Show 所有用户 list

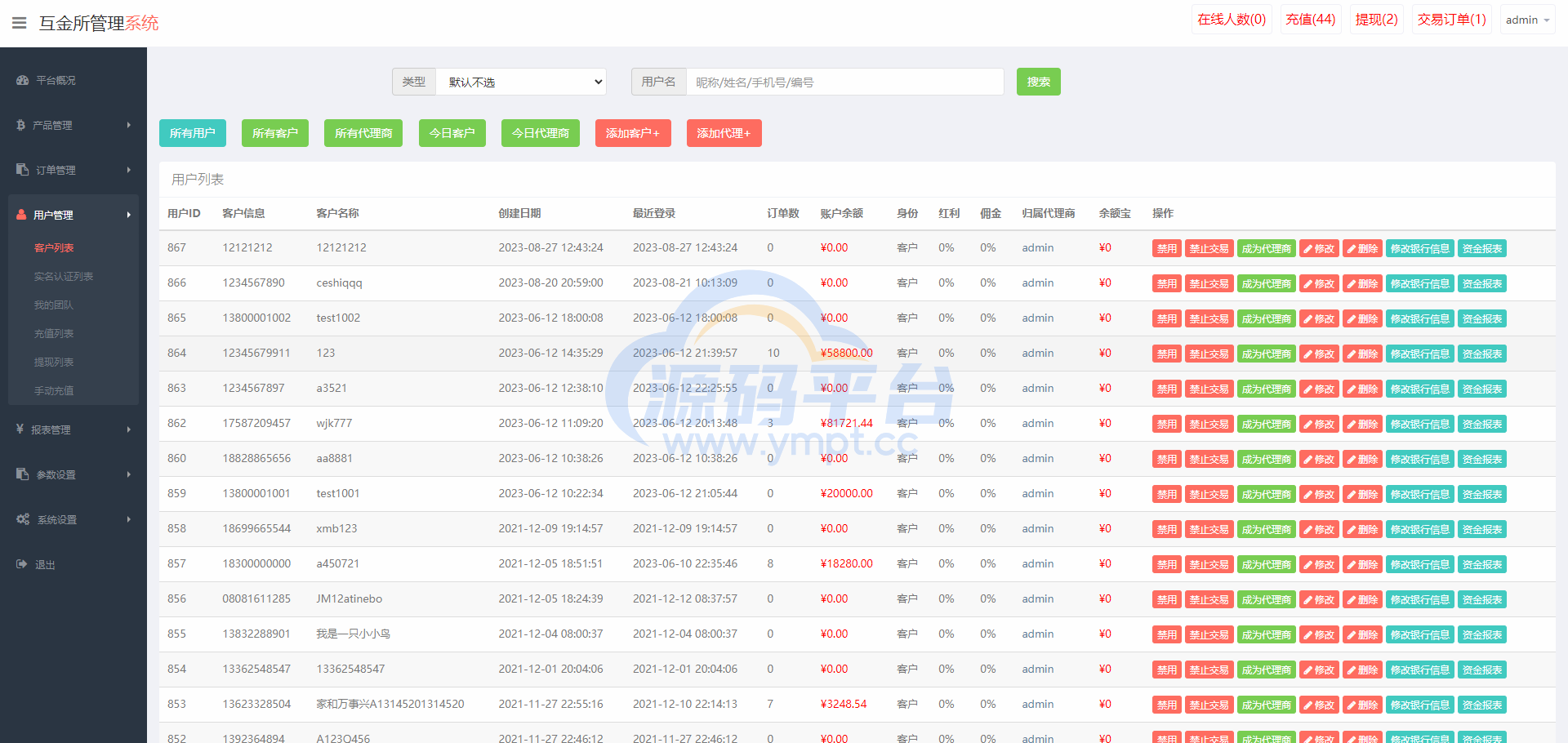coord(193,133)
